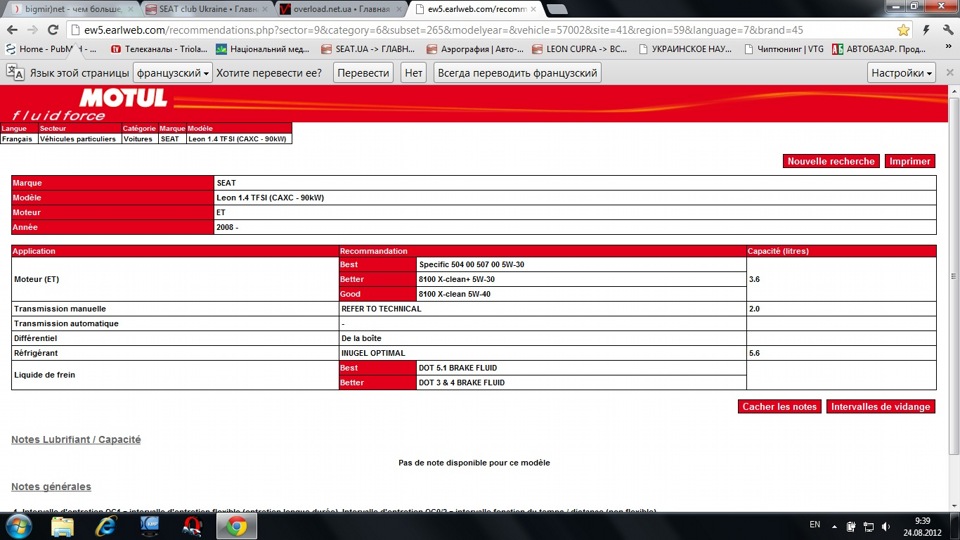Go back with the browser back arrow
Image resolution: width=960 pixels, height=540 pixels.
12,29
